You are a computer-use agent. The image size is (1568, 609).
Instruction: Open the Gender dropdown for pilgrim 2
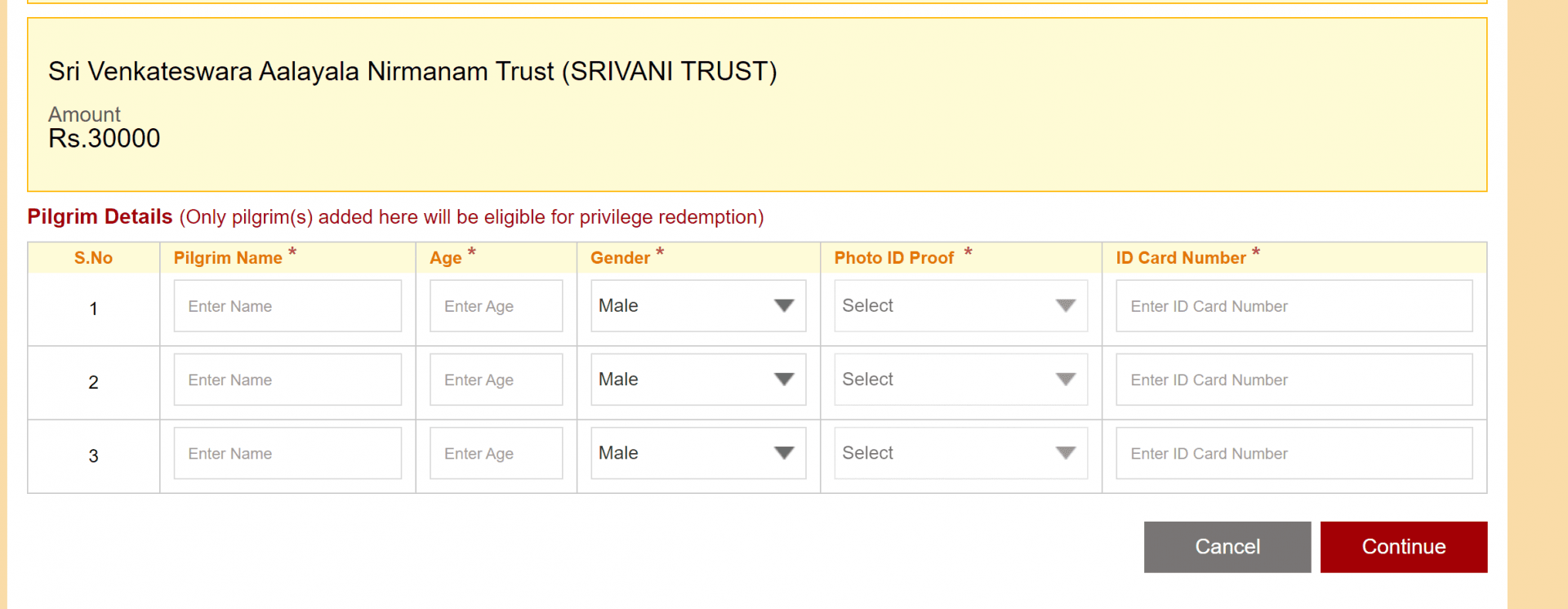(x=697, y=380)
